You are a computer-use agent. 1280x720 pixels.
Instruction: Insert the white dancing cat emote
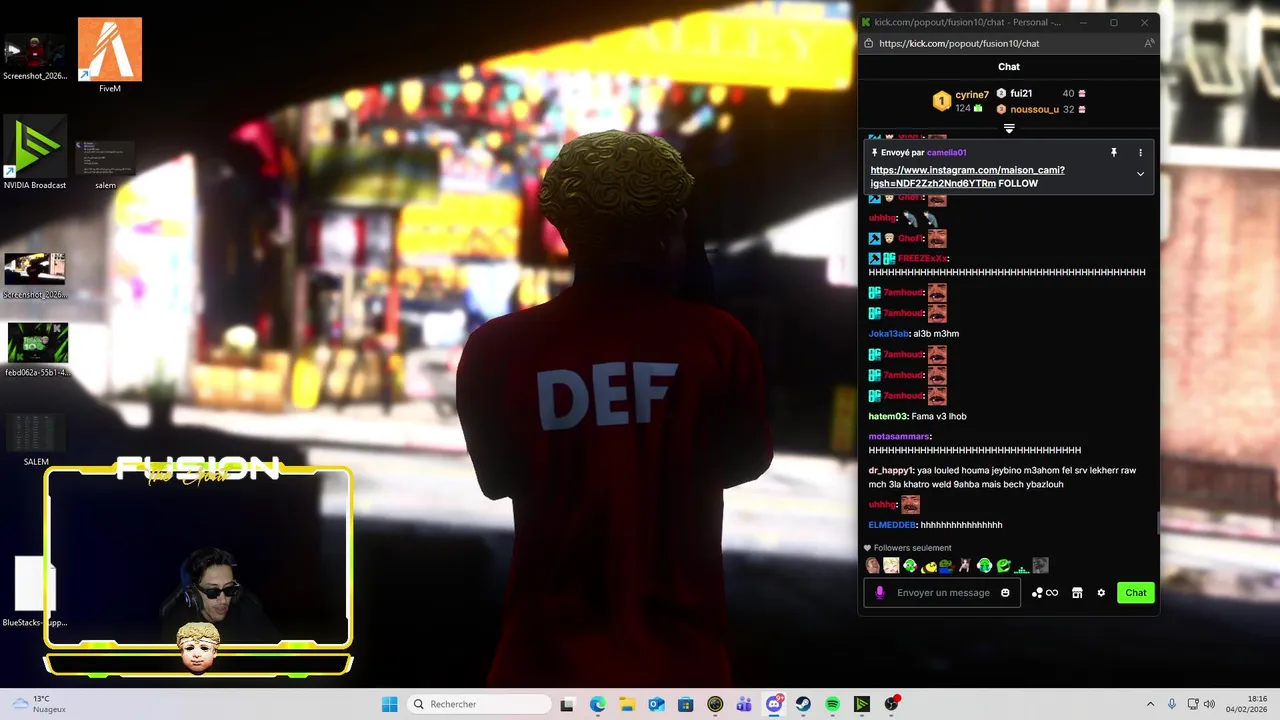[965, 566]
